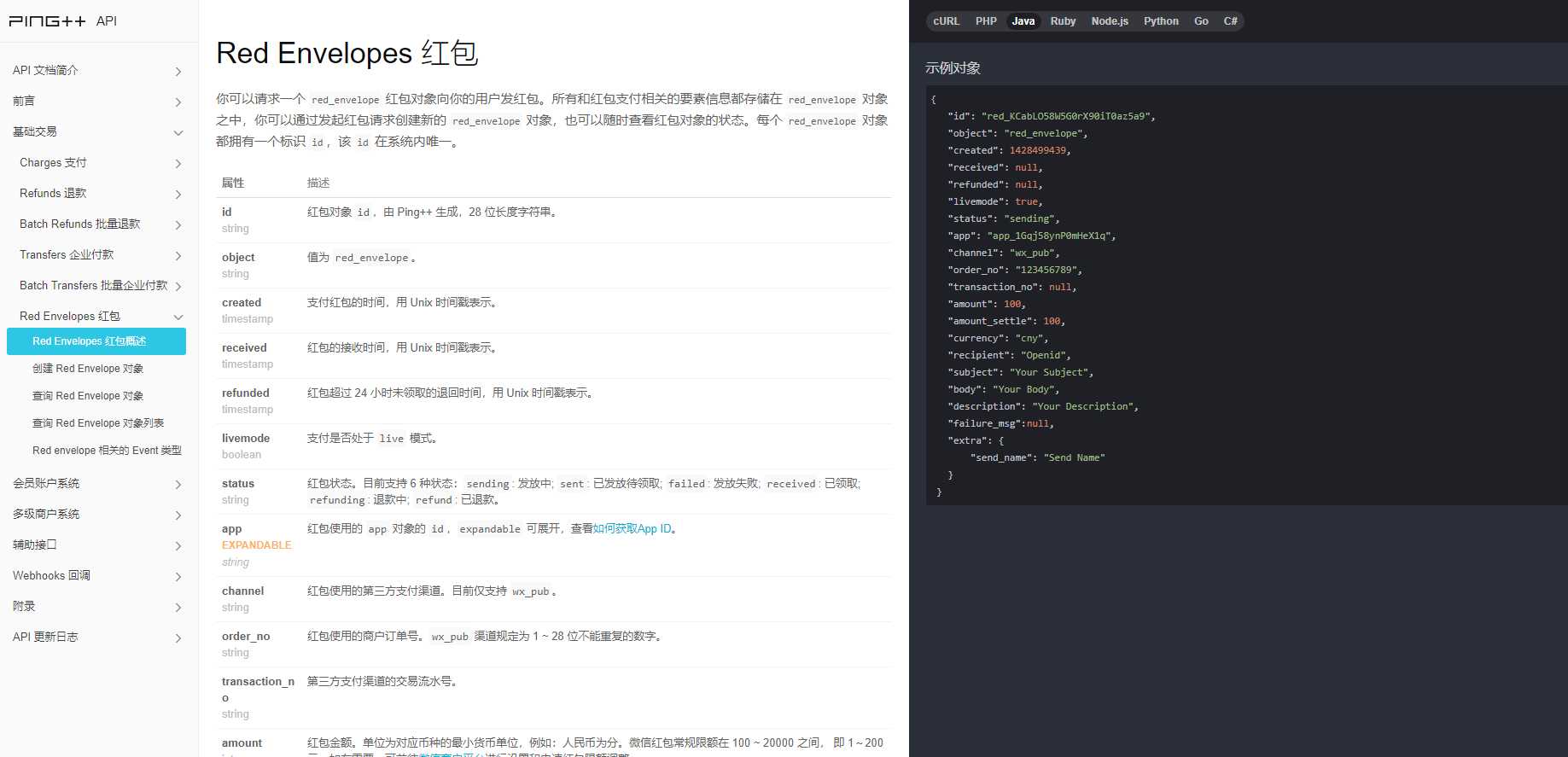Click the "received" attribute name in table
1568x757 pixels.
[x=244, y=347]
